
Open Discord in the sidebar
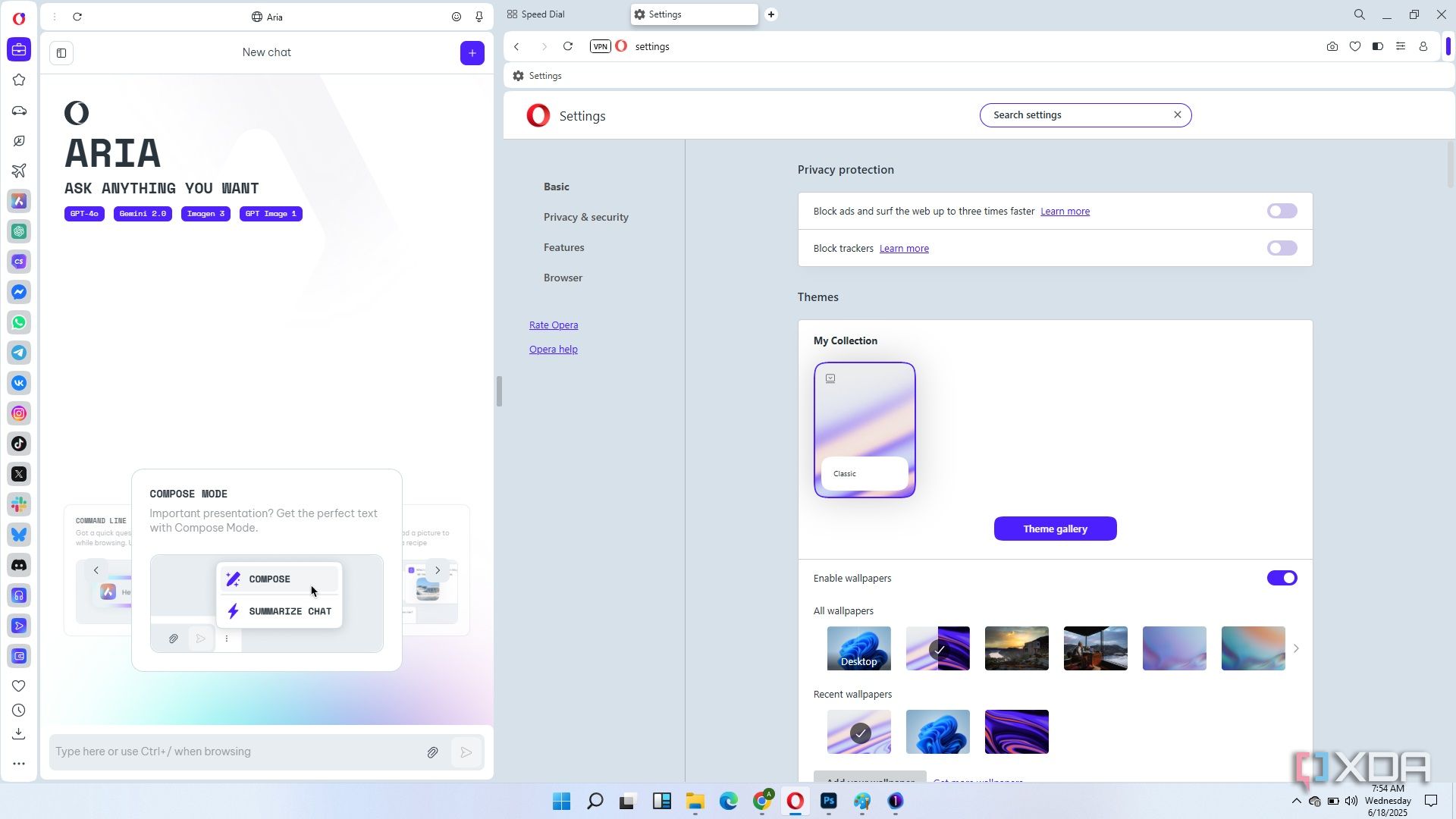(19, 566)
